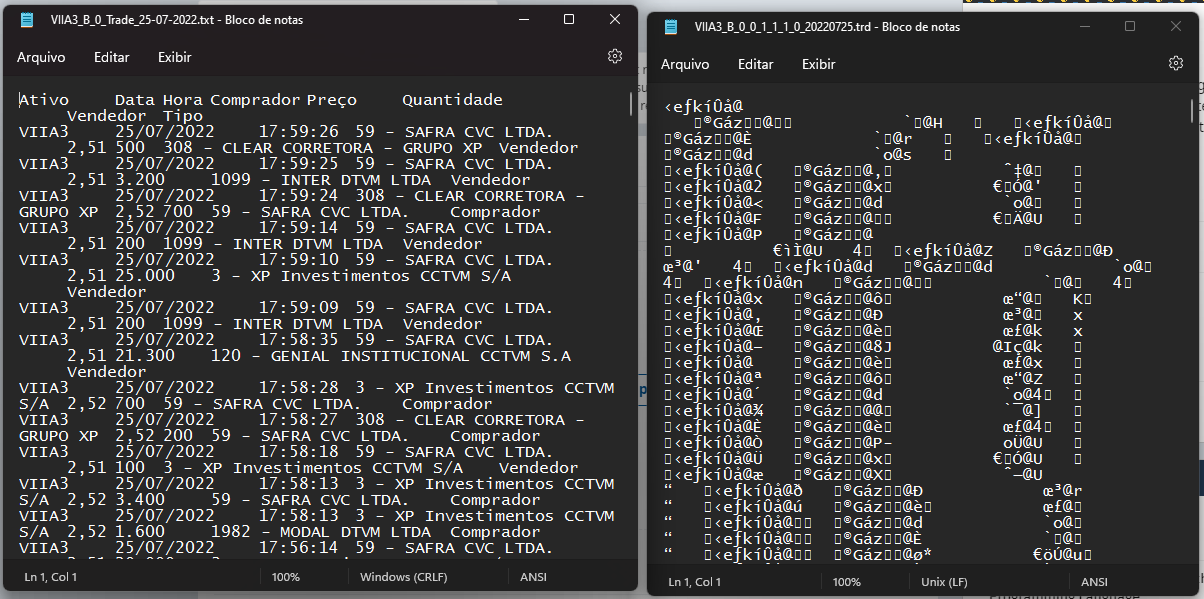Open settings gear in the Trade txt window
Image resolution: width=1204 pixels, height=599 pixels.
615,57
